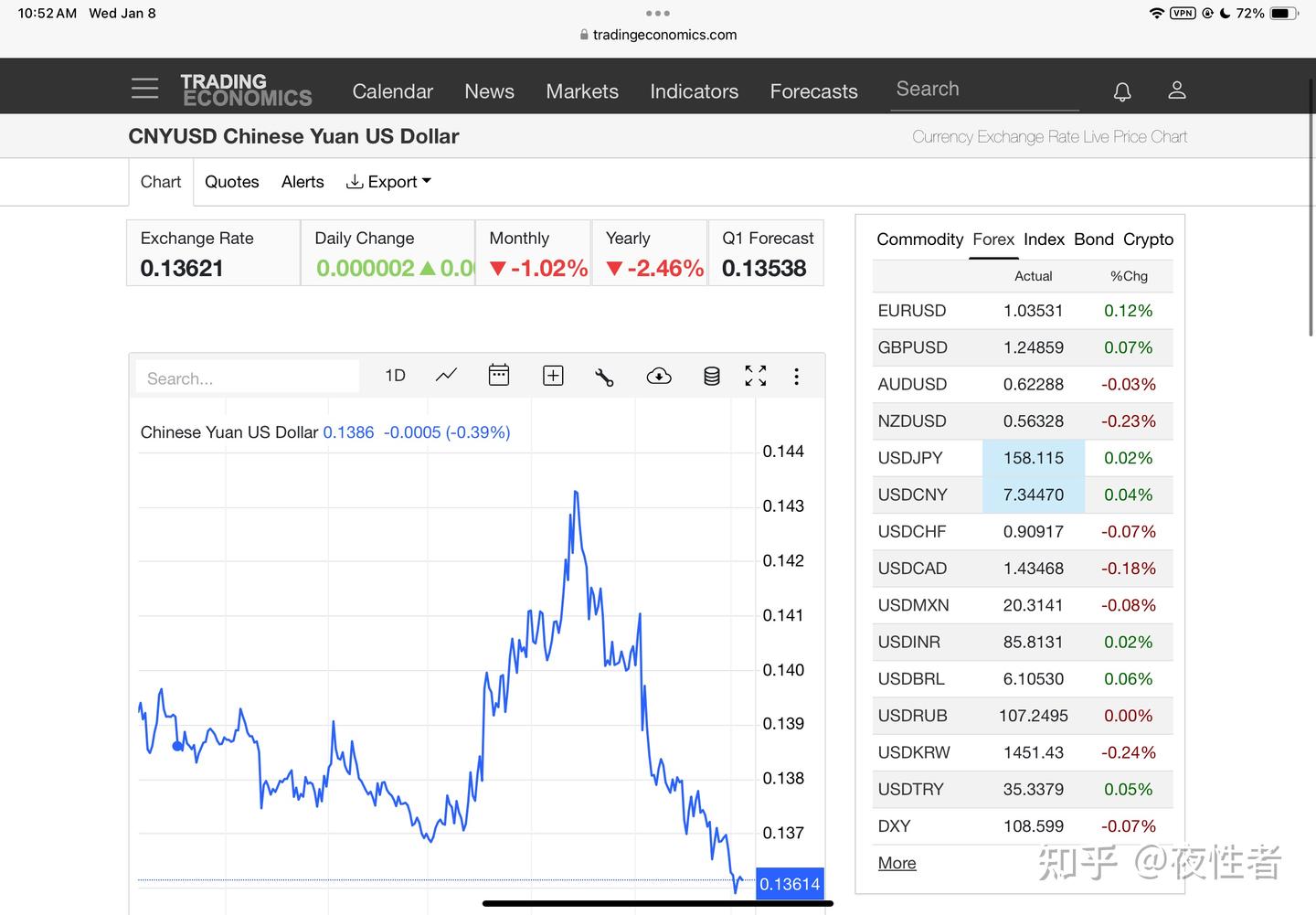Open the notifications bell
Screen dimensions: 1316x915
[1122, 90]
